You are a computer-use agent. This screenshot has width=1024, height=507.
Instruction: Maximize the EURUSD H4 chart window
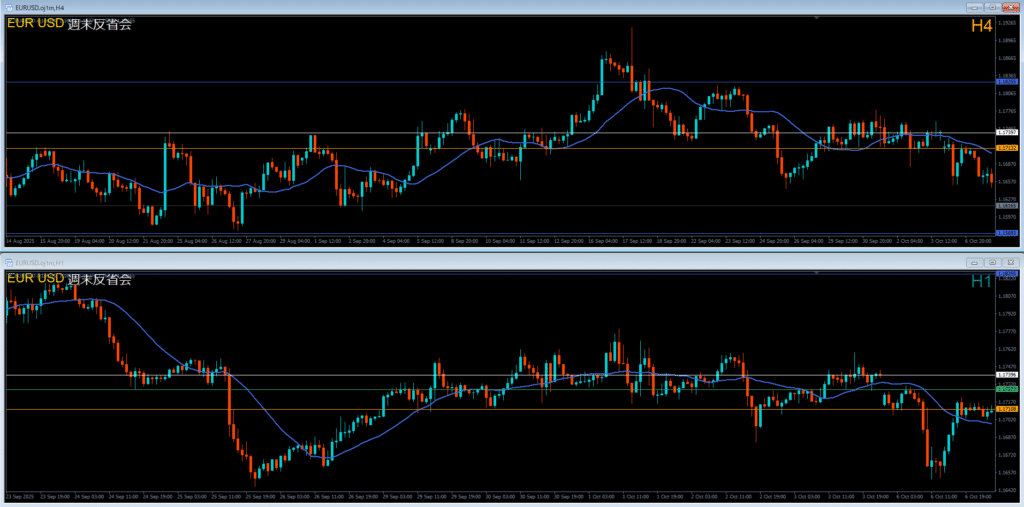pyautogui.click(x=990, y=7)
